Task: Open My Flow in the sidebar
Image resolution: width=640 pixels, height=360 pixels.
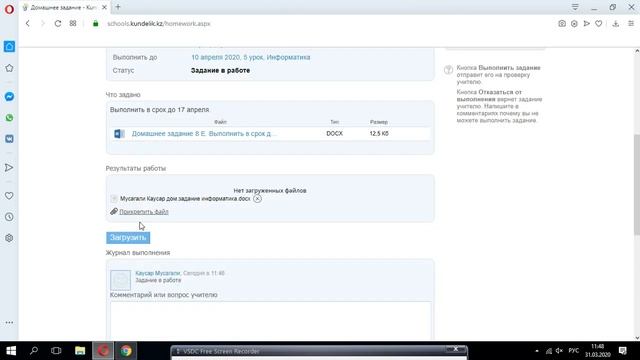Action: pos(9,167)
